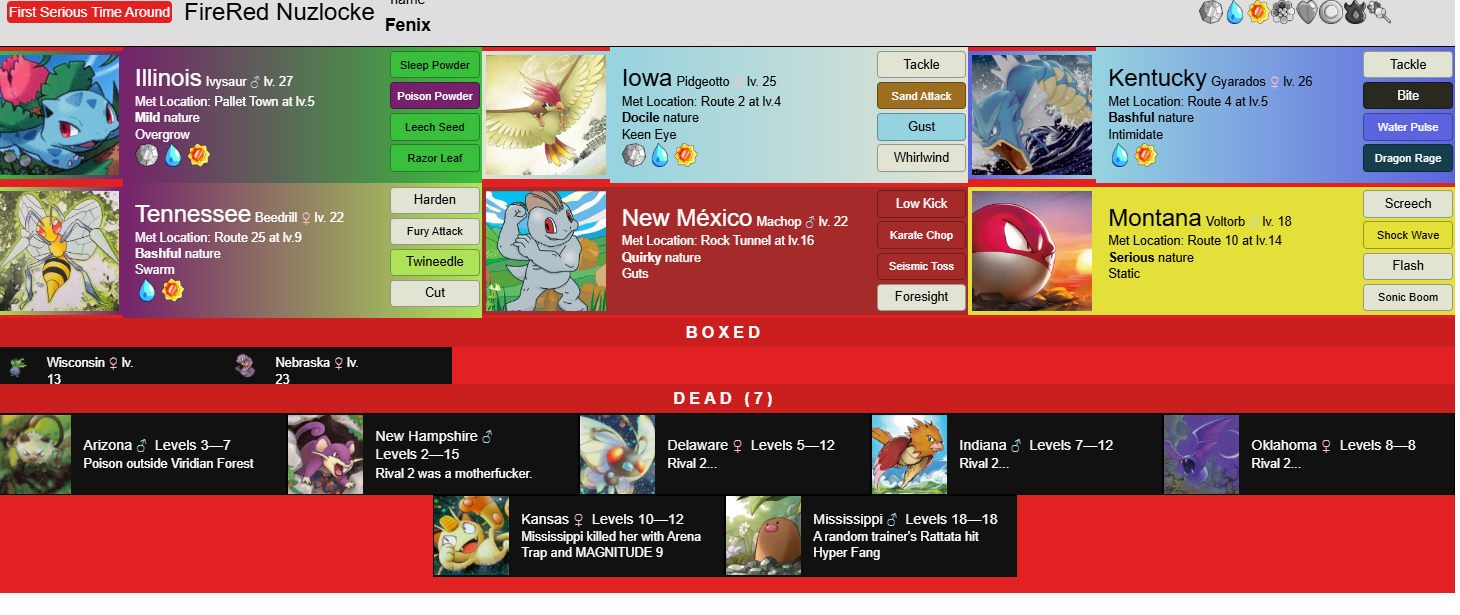This screenshot has width=1460, height=615.
Task: Click the trainer name Fenix
Action: pos(408,24)
